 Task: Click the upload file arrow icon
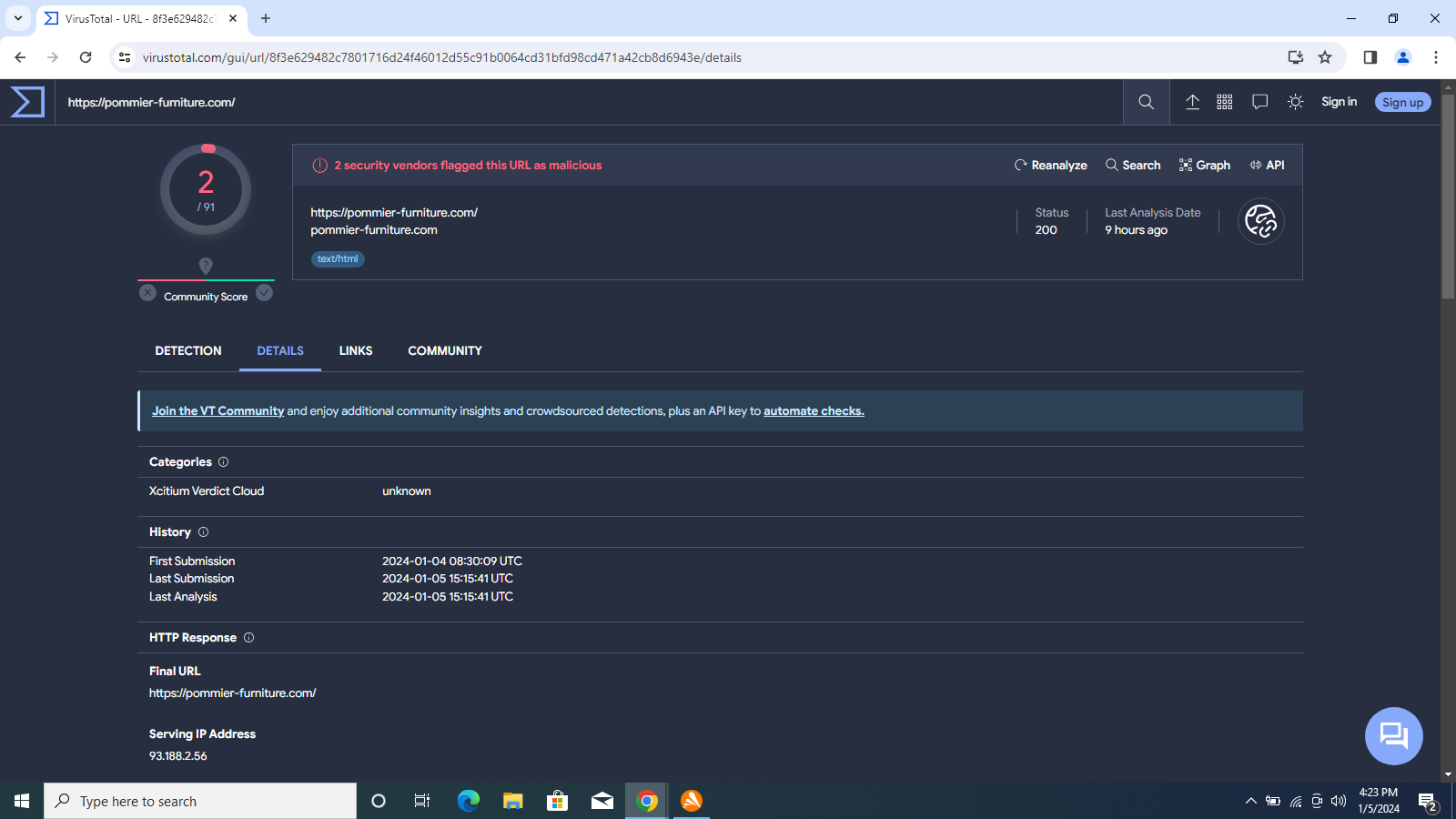point(1192,102)
